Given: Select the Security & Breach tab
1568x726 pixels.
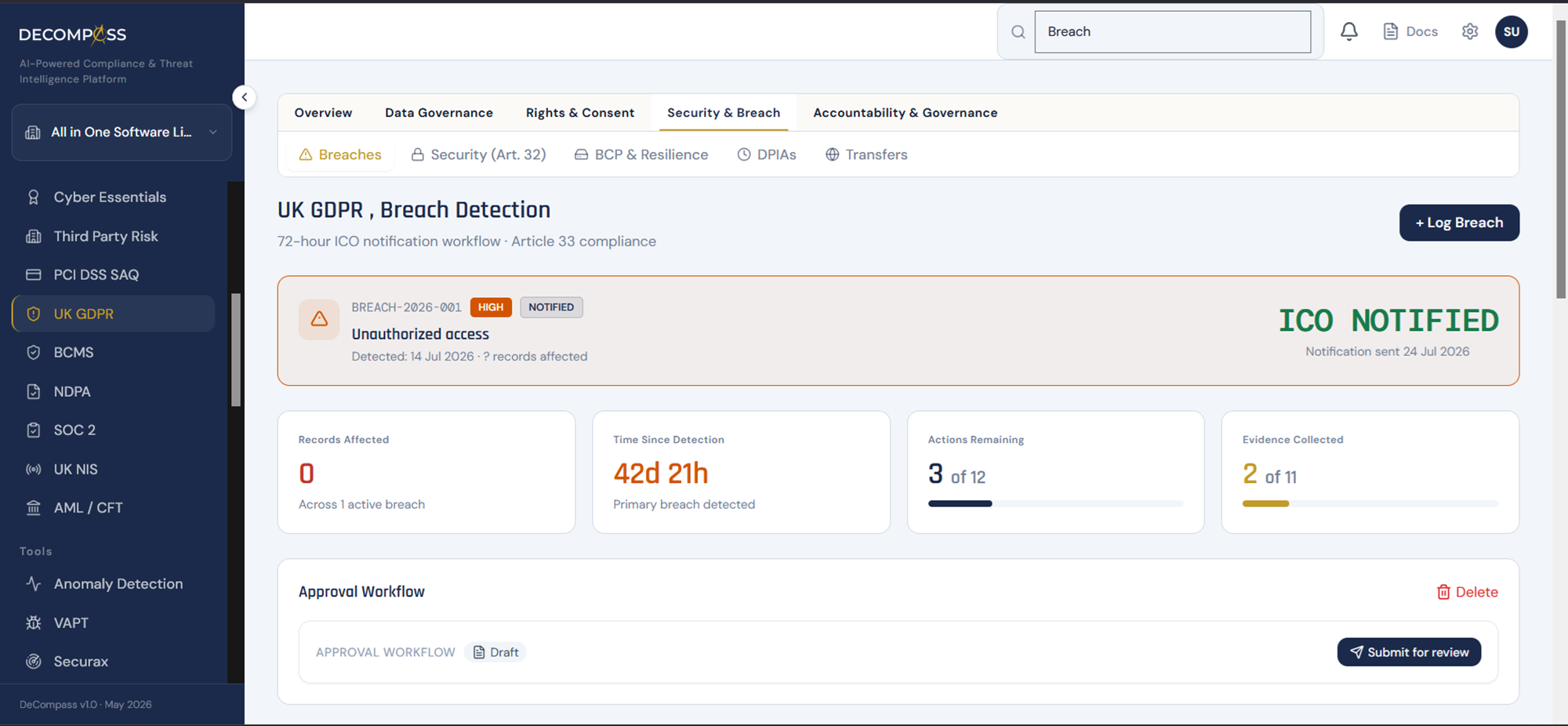Looking at the screenshot, I should click(x=724, y=113).
